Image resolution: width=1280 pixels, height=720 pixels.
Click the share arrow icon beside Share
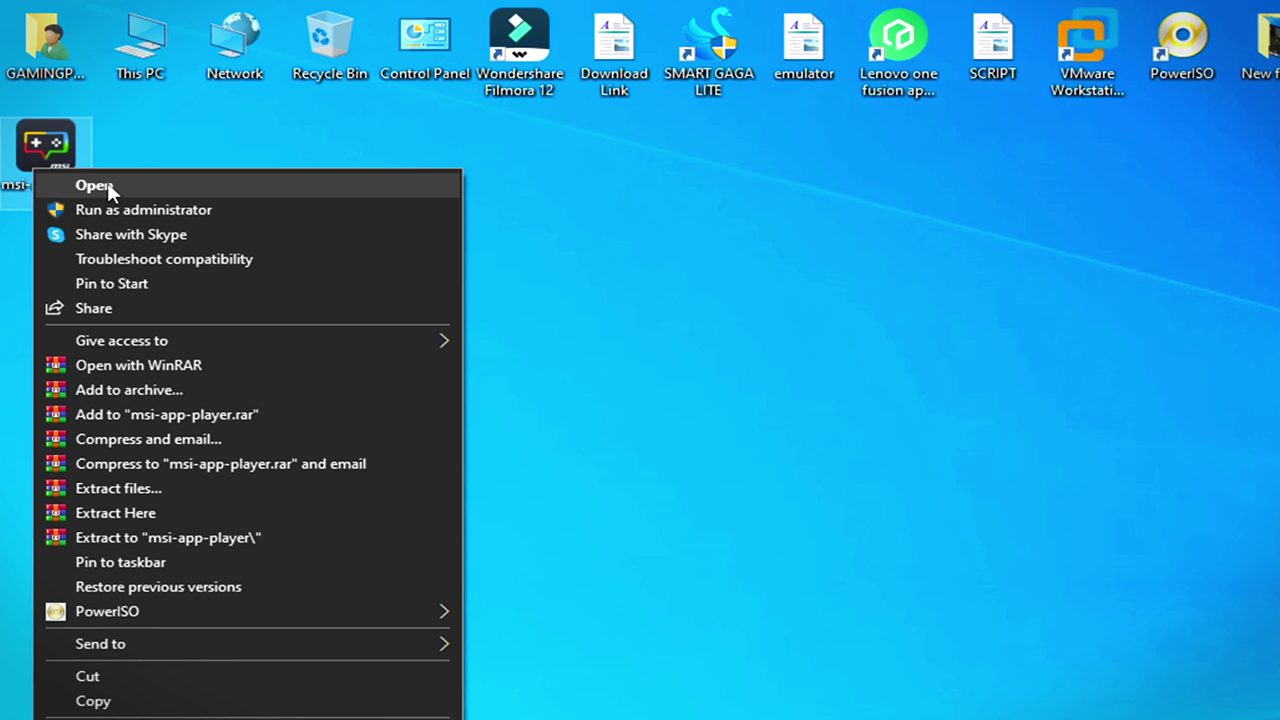coord(56,308)
